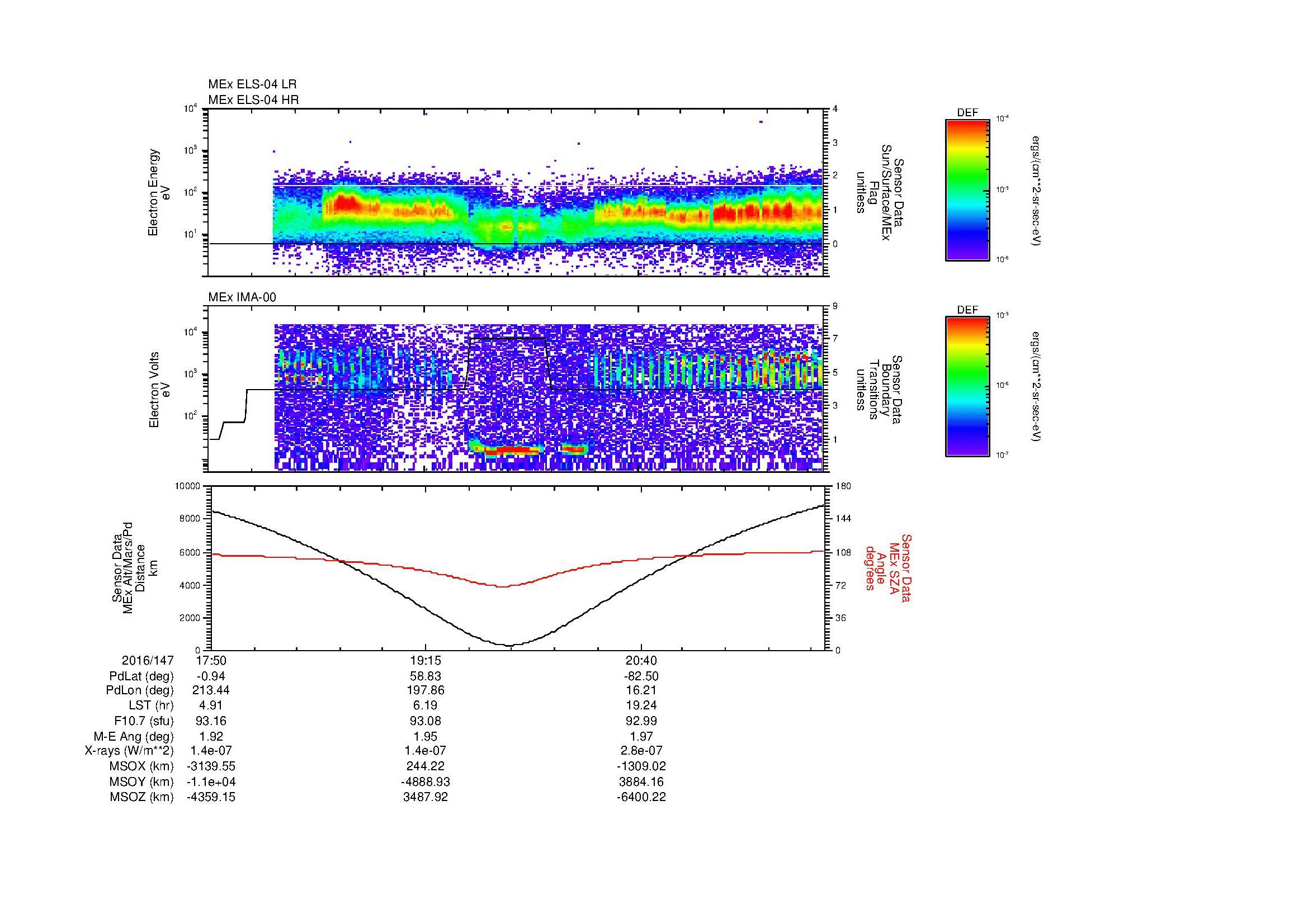Screen dimensions: 1308x924
Task: Click the red 'MEx SZA Angle degrees' axis label
Action: click(x=888, y=568)
